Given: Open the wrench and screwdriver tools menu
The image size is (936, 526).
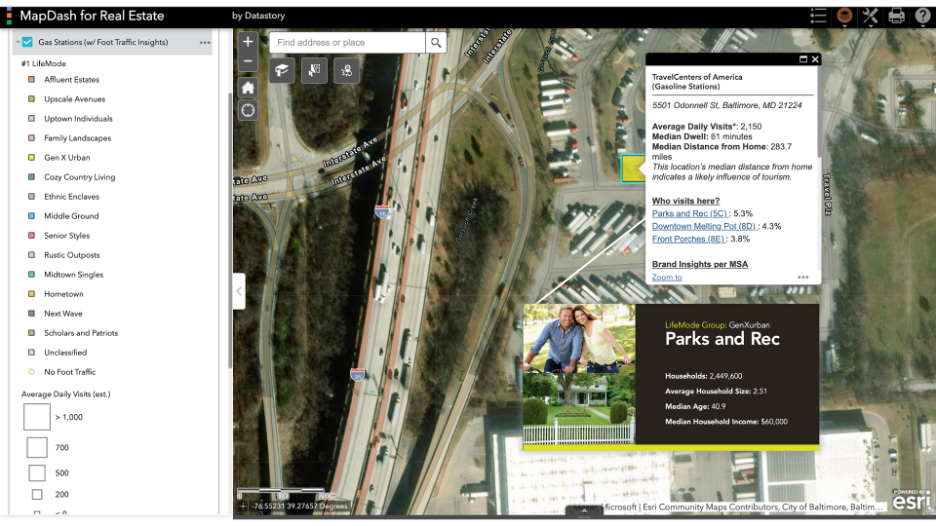Looking at the screenshot, I should (x=870, y=16).
